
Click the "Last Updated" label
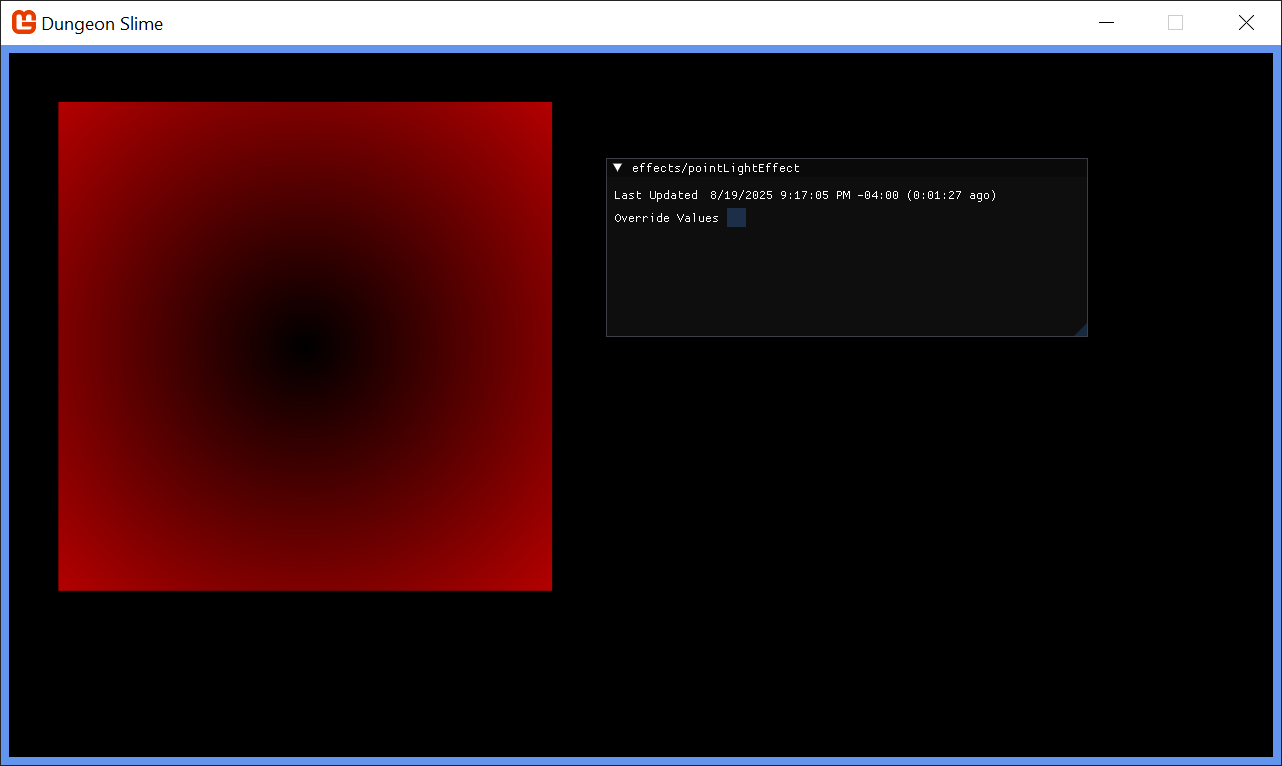tap(655, 195)
